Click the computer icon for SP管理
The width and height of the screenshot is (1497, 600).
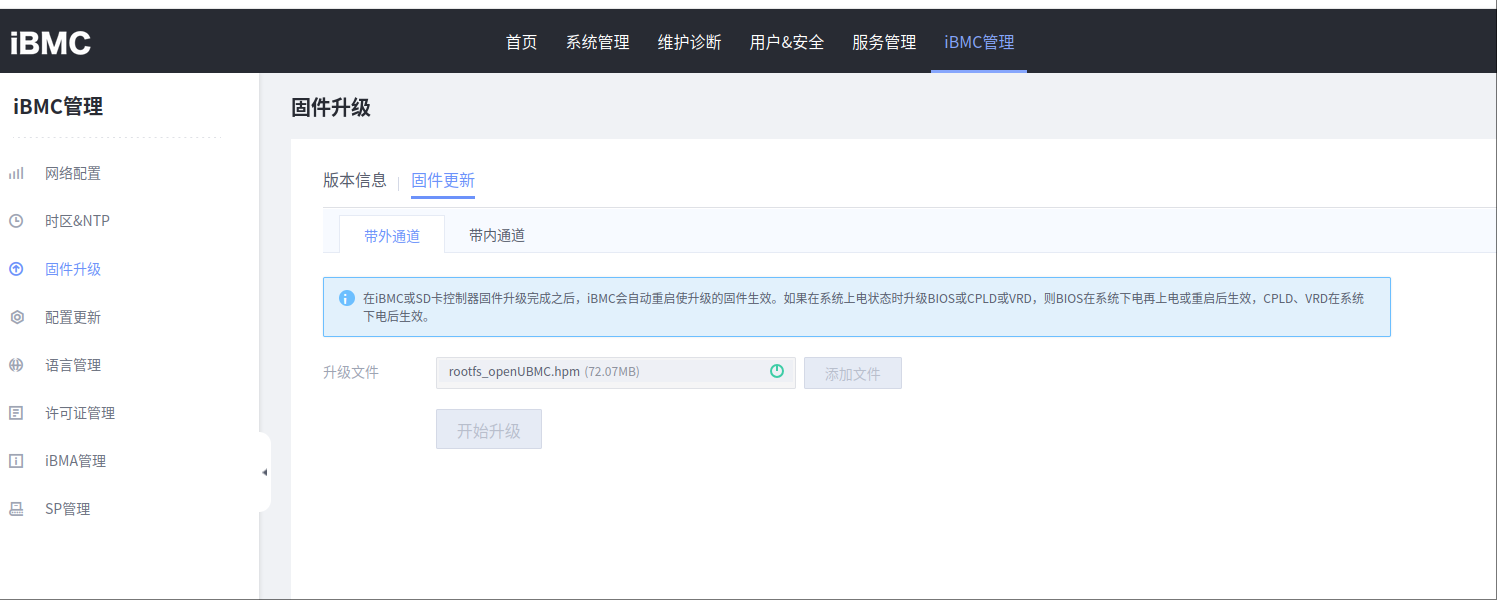16,509
